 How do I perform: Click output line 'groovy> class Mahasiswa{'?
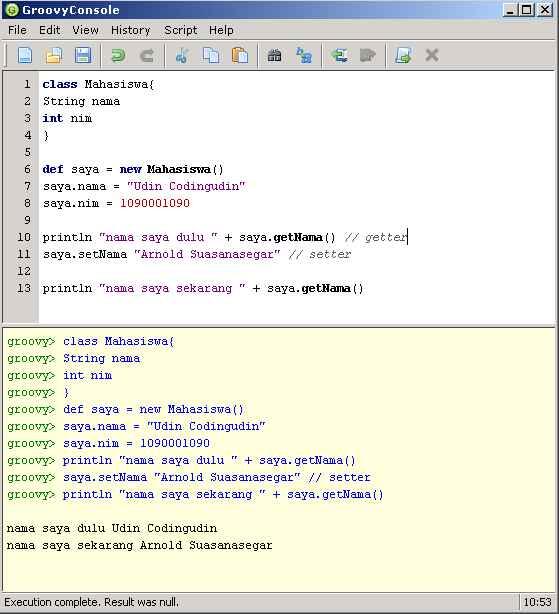click(x=91, y=341)
